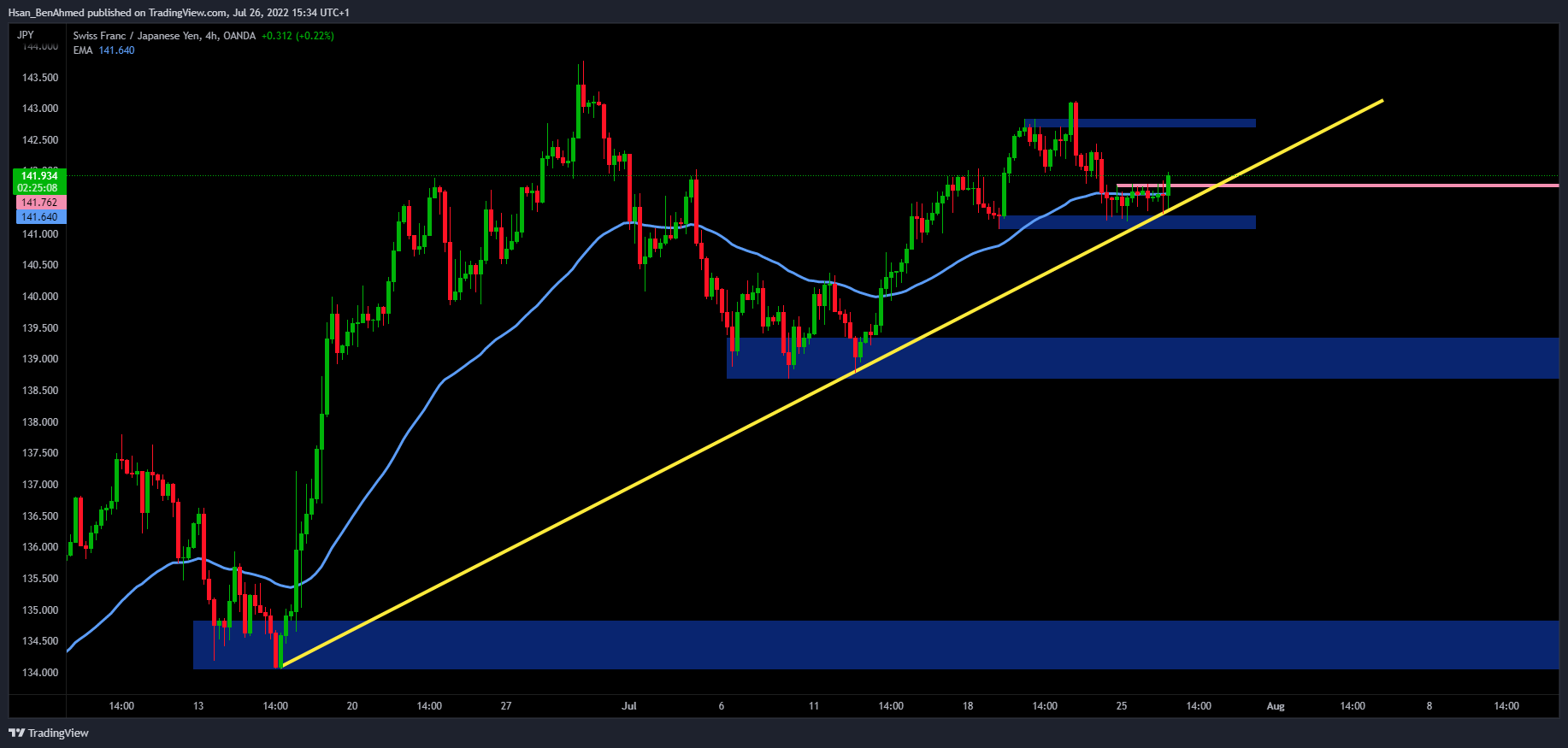Screen dimensions: 1568x748
Task: Click the 141.000 price axis label
Action: 40,234
